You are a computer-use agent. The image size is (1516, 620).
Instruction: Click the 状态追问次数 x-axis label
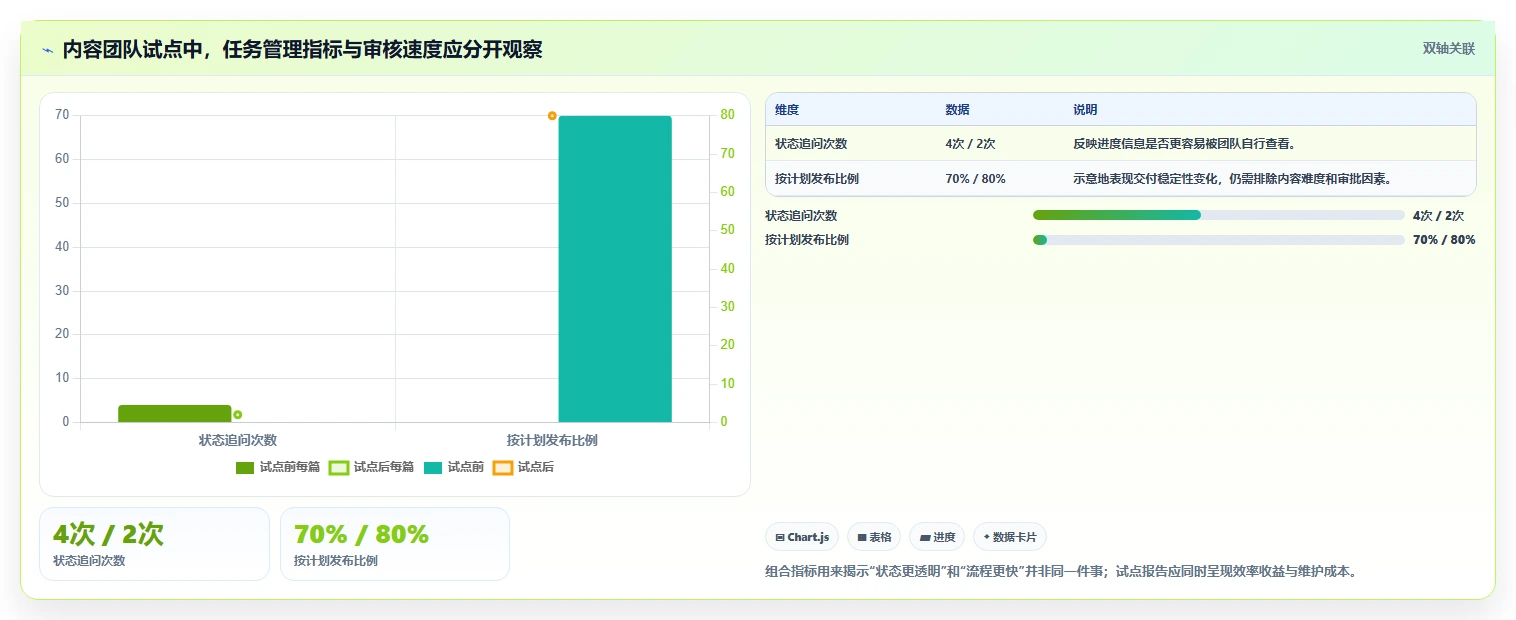click(x=238, y=440)
